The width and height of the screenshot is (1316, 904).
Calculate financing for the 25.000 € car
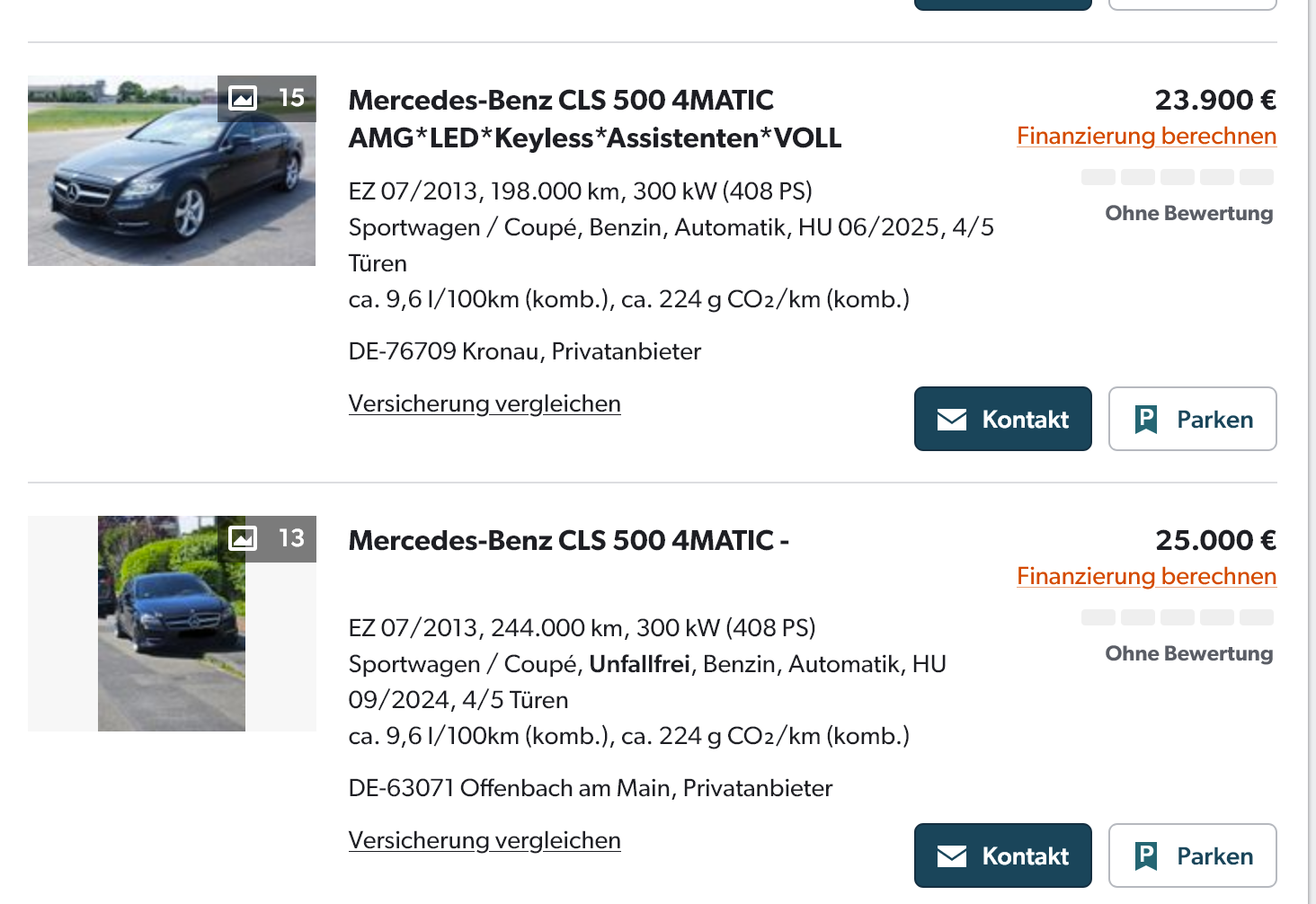[x=1146, y=576]
